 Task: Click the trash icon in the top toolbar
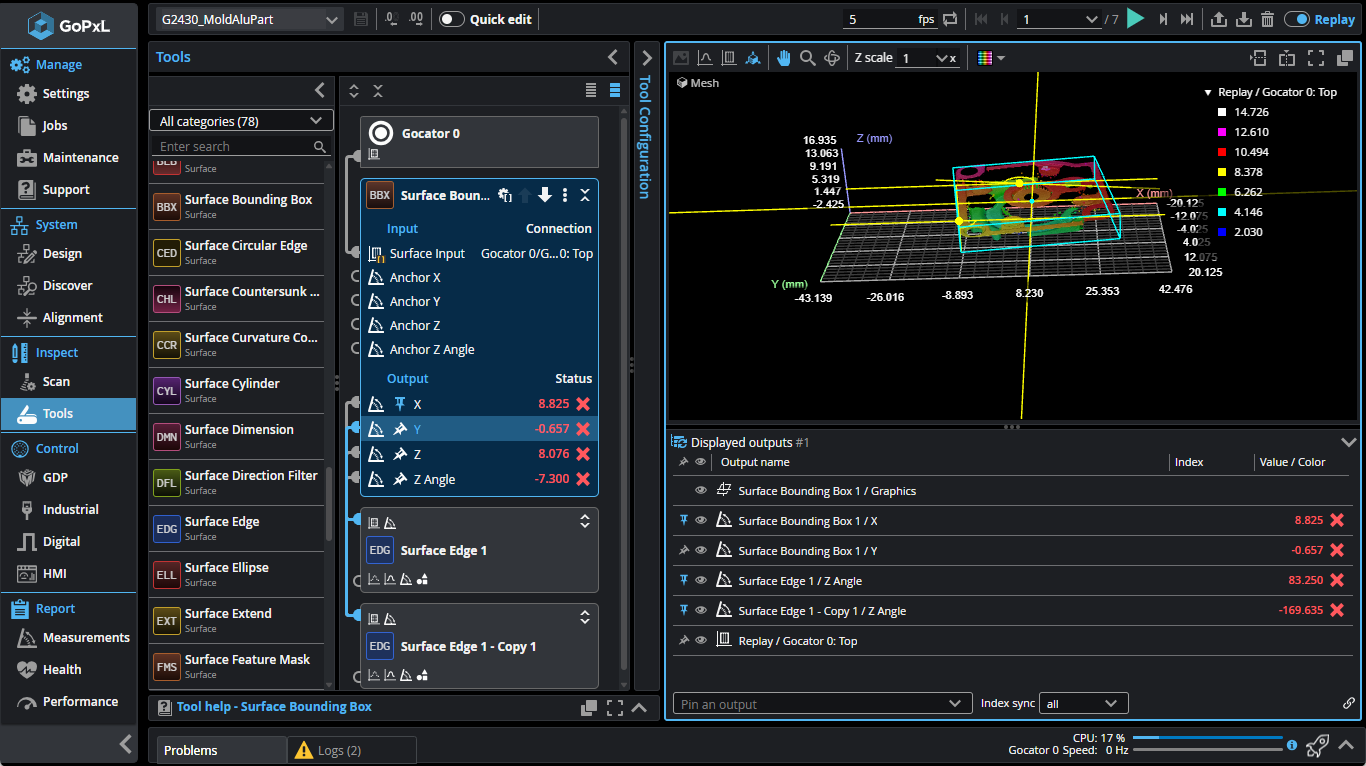pos(1267,17)
